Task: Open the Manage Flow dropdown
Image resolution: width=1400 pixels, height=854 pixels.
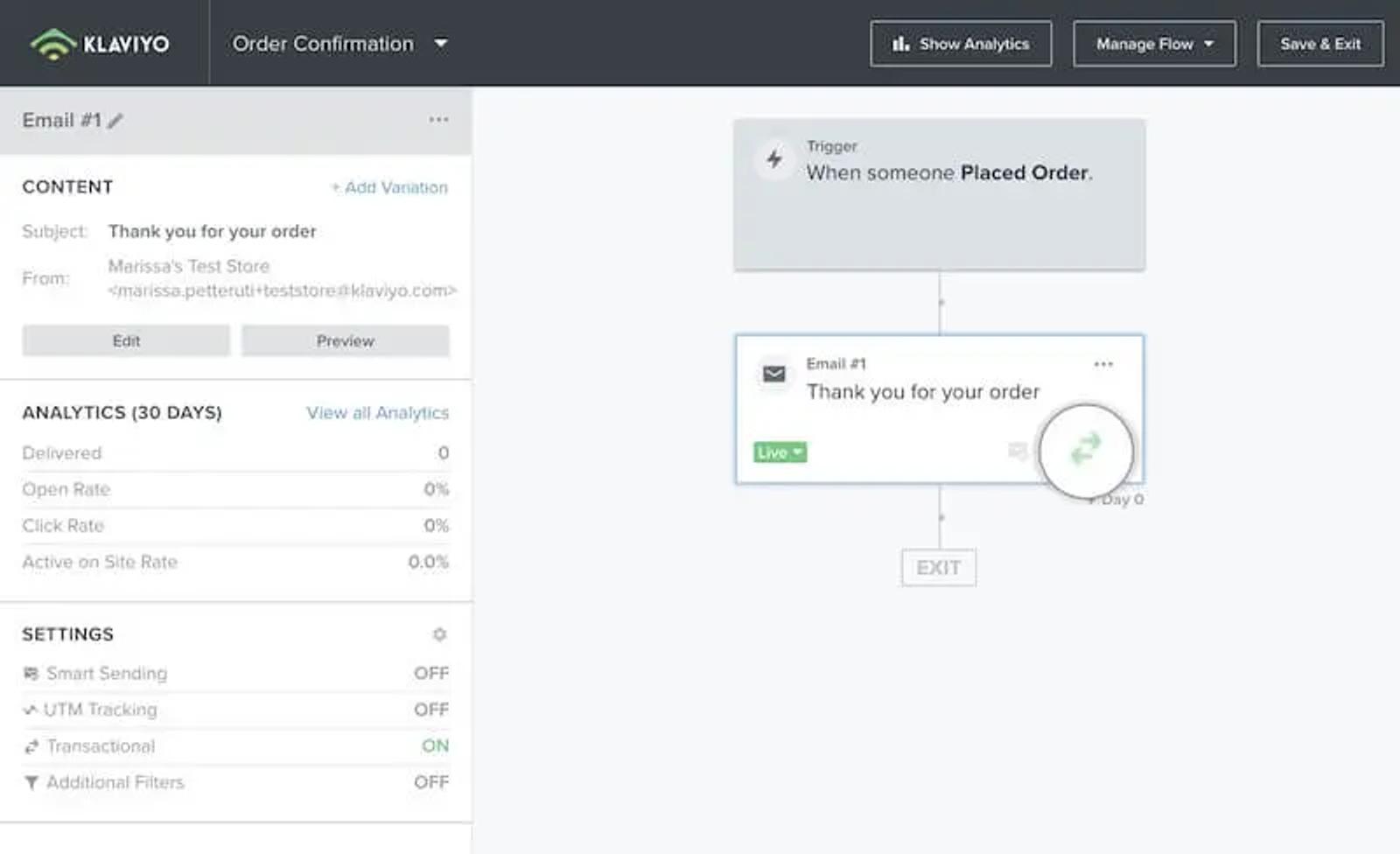Action: tap(1154, 44)
